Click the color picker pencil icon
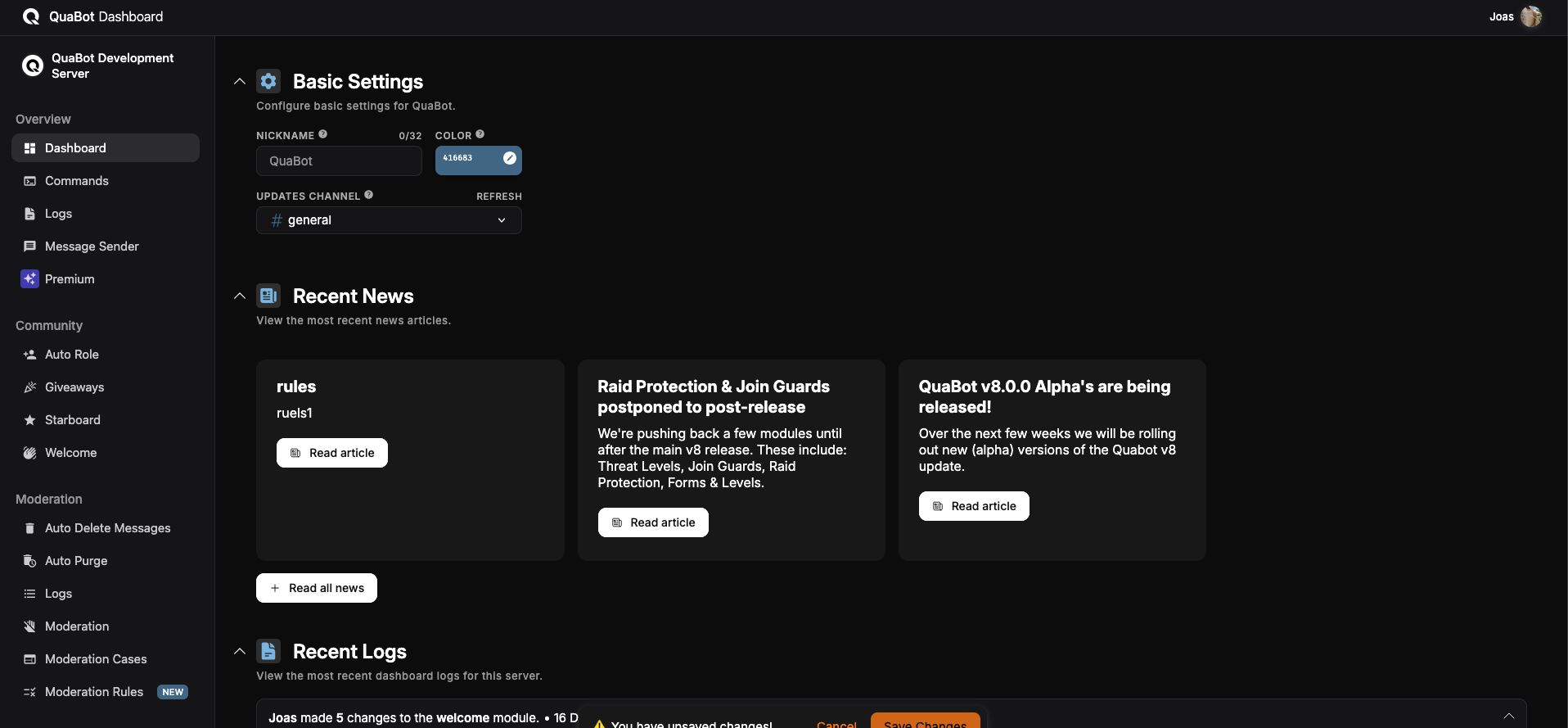Image resolution: width=1568 pixels, height=728 pixels. [509, 158]
